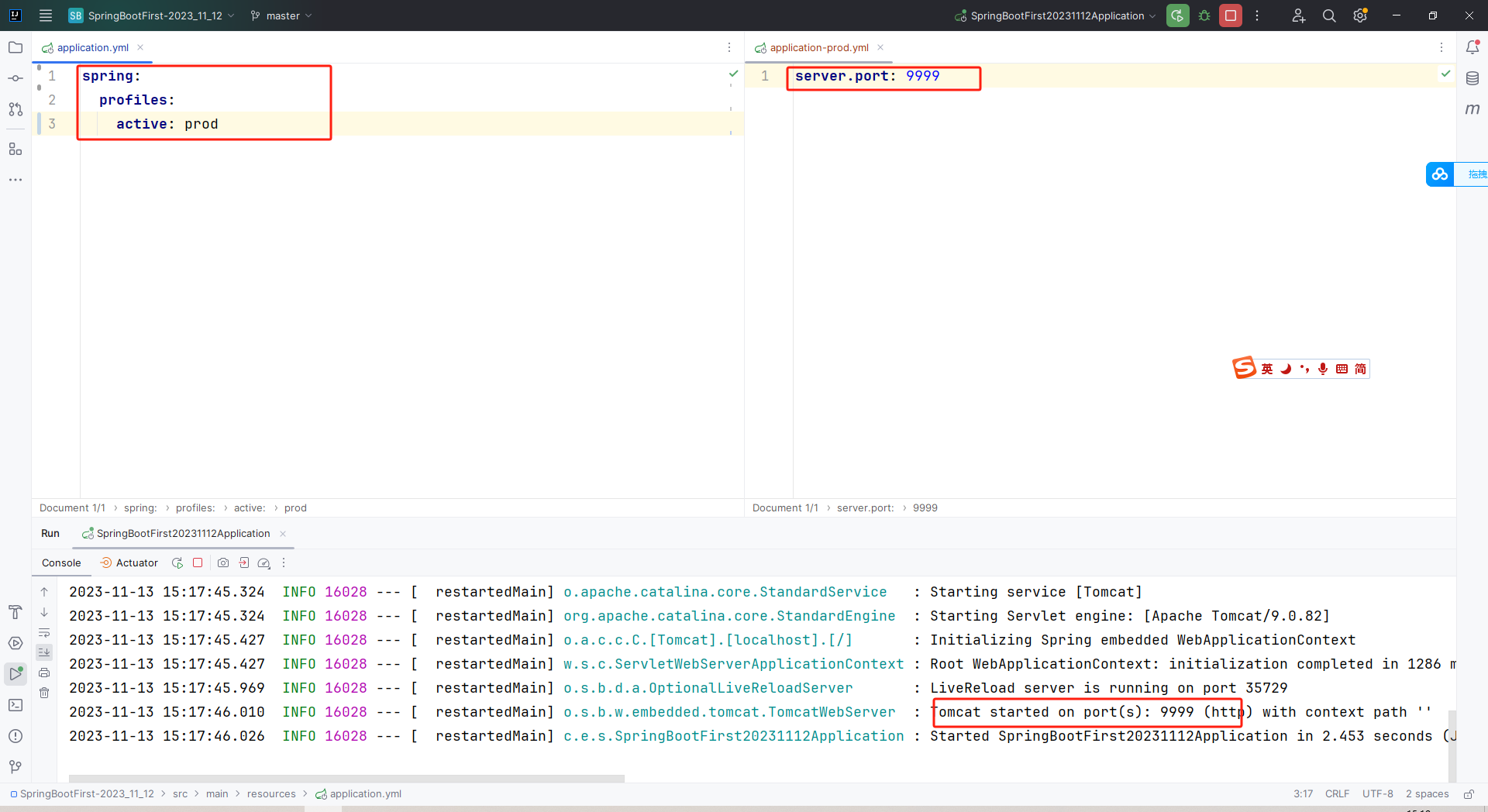Open More Actions menu beside the stop button

tap(1257, 15)
